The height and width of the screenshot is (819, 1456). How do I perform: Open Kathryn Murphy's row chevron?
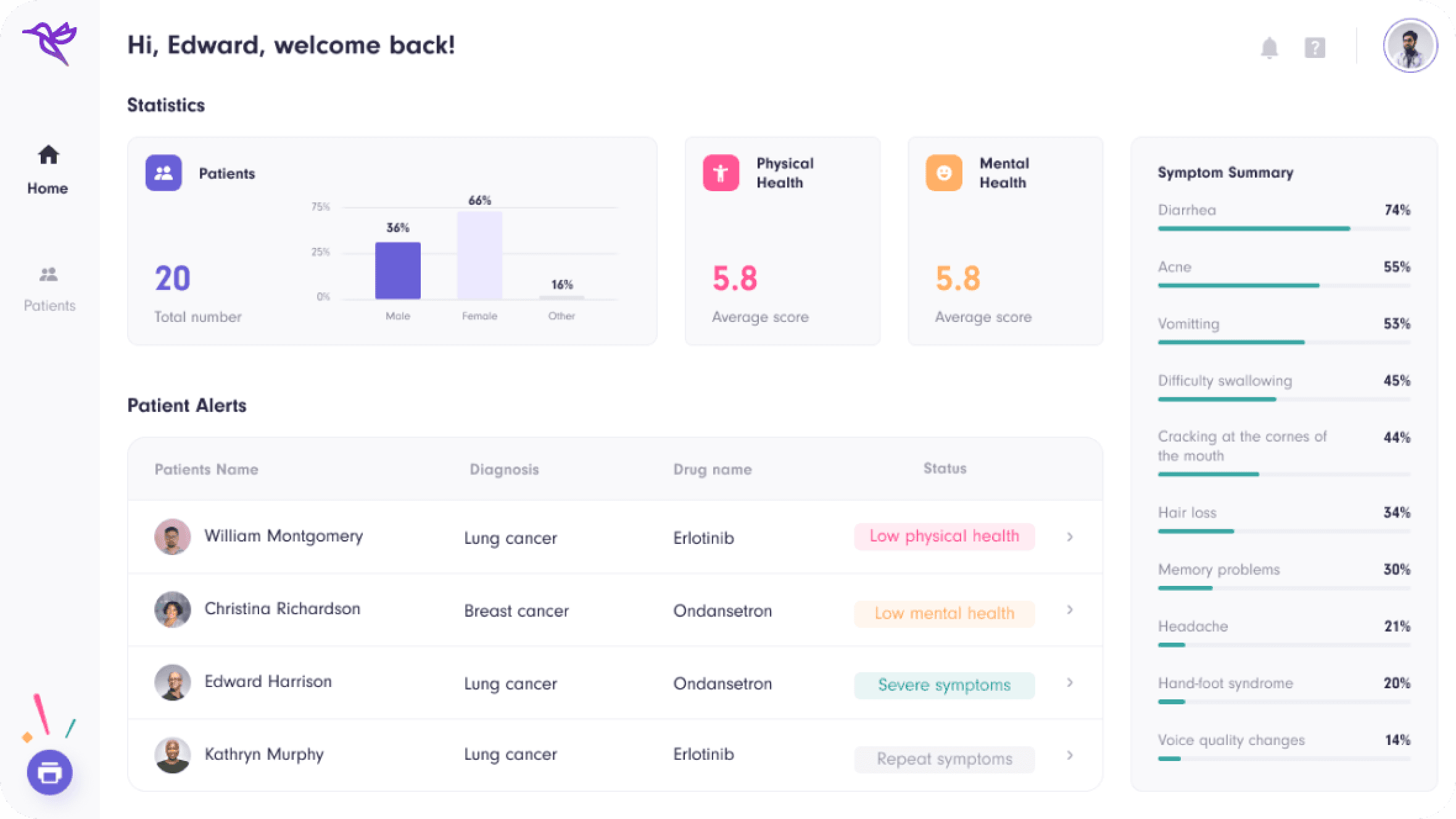tap(1069, 754)
